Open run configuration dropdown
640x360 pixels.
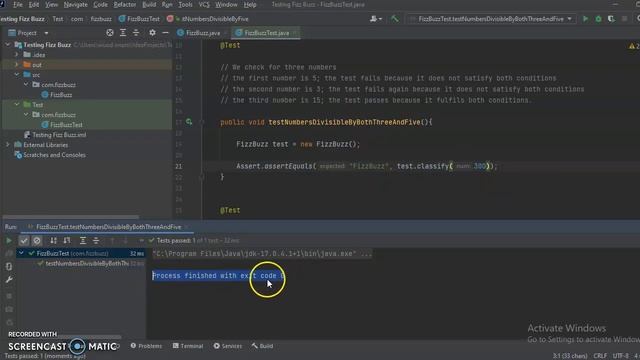click(x=492, y=19)
